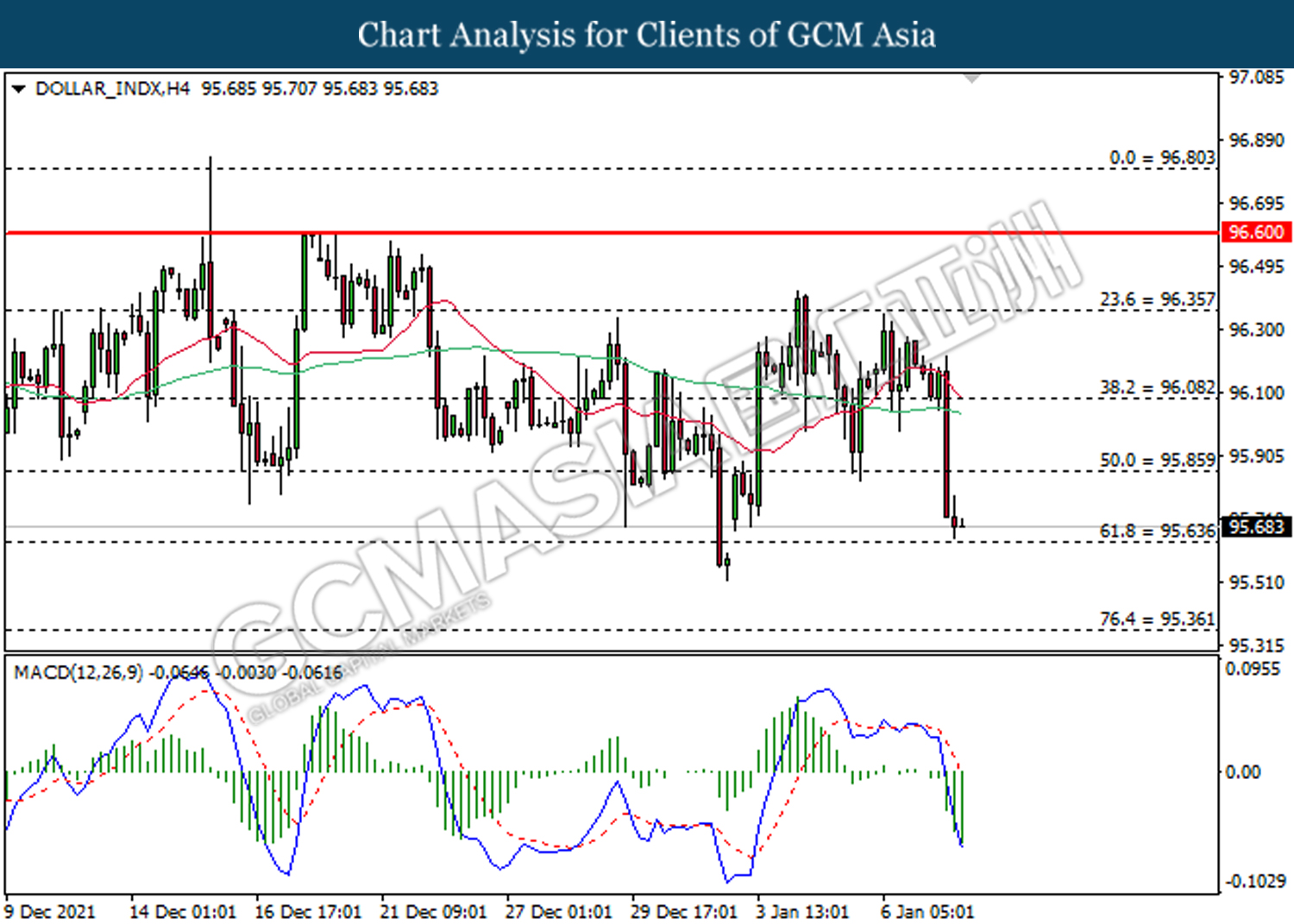Screen dimensions: 1294x924
Task: Click the '3 Jan 13:01' time label
Action: 802,912
